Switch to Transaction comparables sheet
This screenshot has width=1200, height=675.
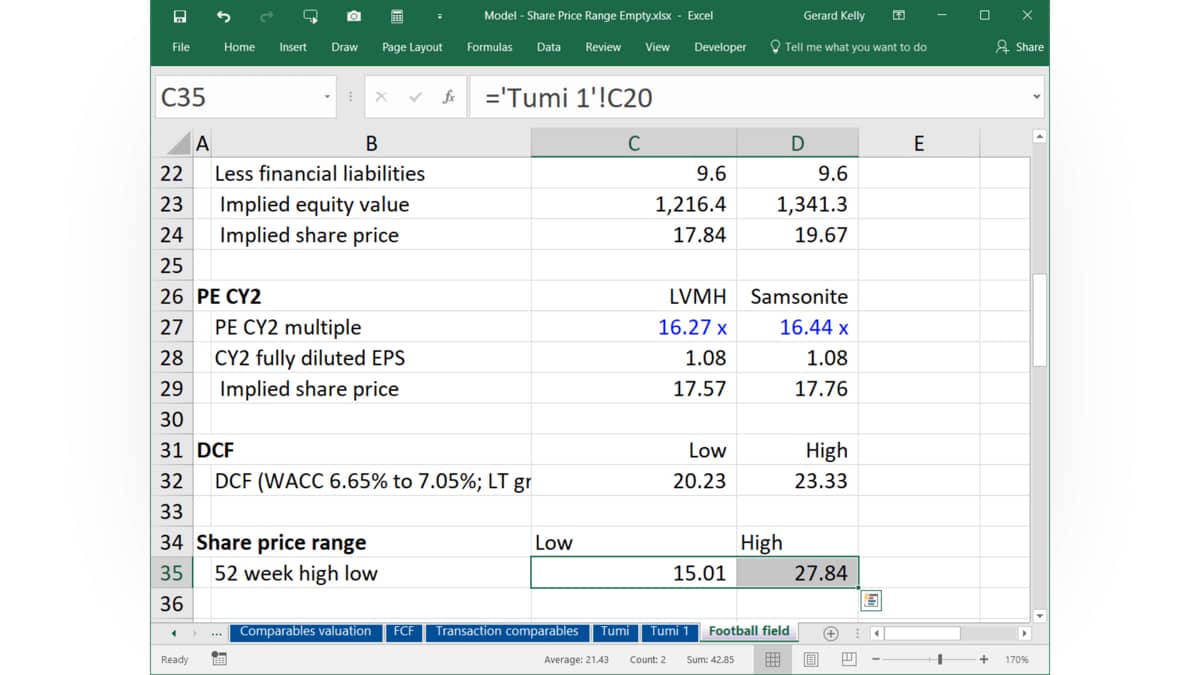click(507, 631)
